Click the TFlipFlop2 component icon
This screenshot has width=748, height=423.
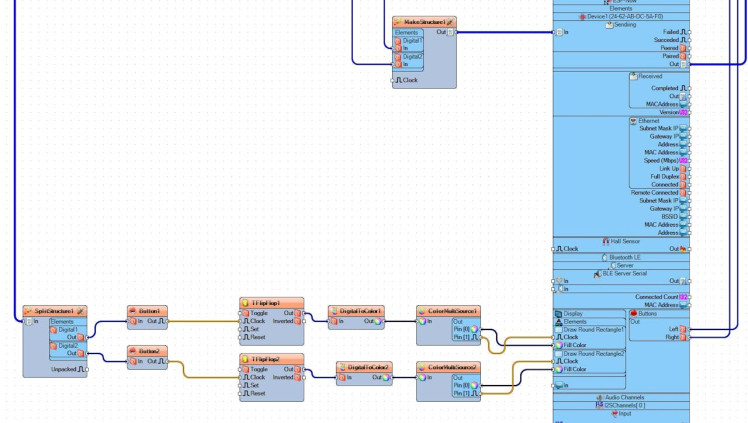point(246,358)
